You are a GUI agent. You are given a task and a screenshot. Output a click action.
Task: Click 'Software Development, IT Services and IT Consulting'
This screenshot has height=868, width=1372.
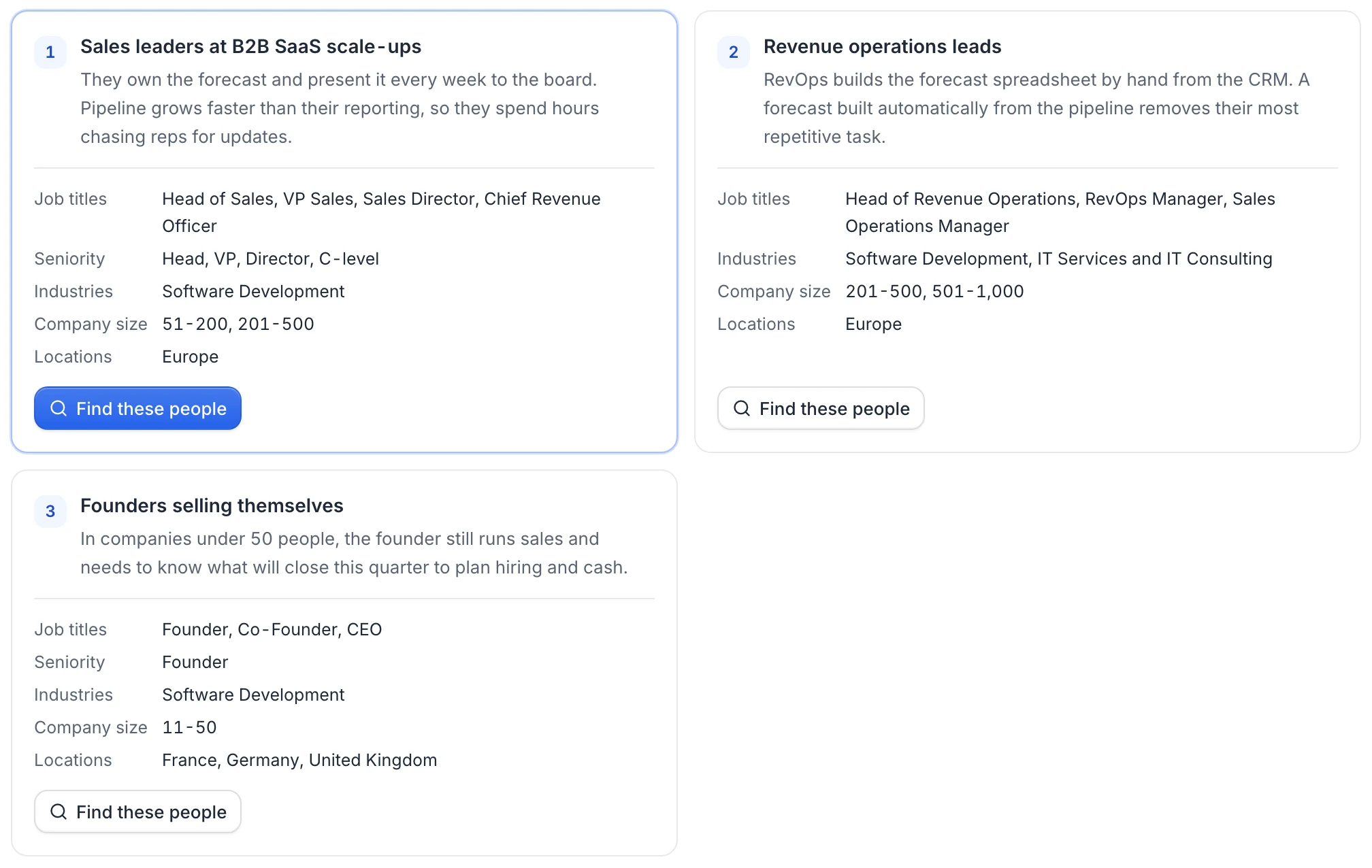pos(1059,258)
